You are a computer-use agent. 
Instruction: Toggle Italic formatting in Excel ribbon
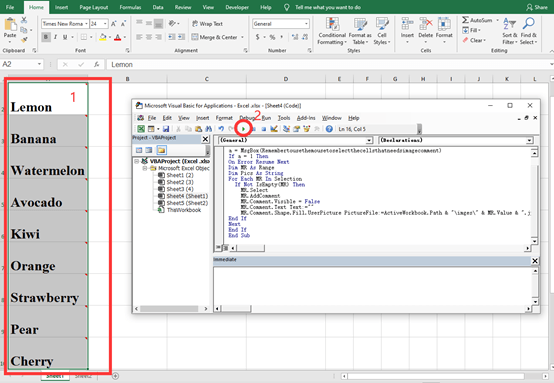55,37
